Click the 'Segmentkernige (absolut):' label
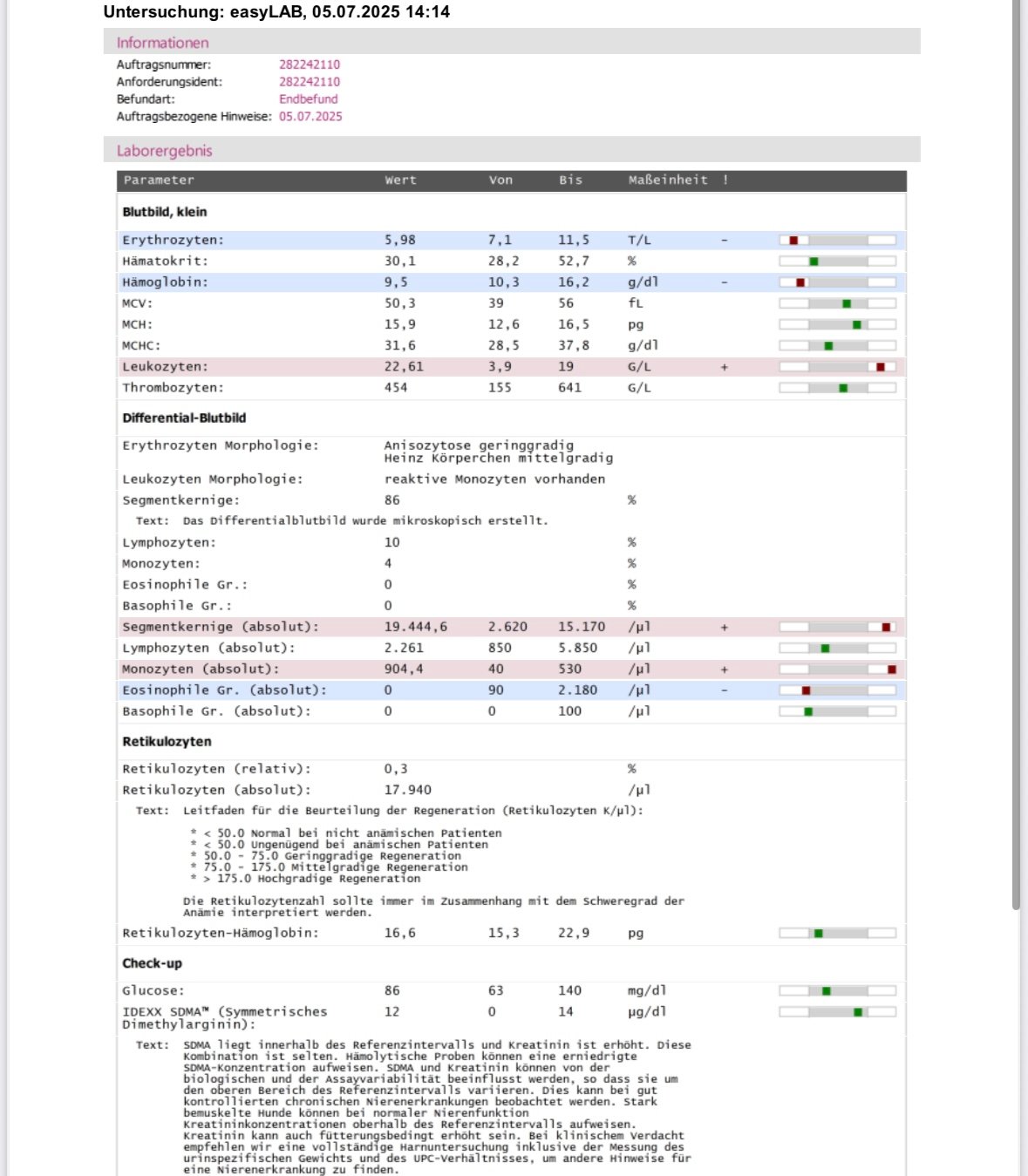 [221, 628]
